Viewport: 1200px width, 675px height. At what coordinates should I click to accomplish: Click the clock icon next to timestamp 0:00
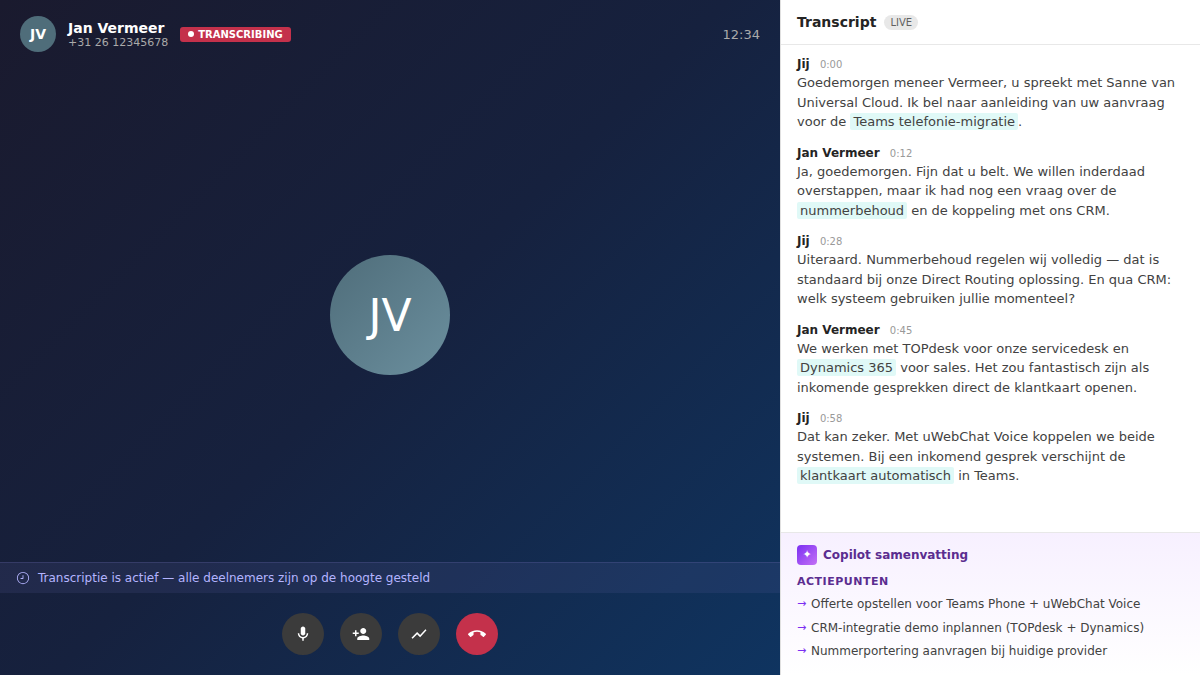click(832, 64)
